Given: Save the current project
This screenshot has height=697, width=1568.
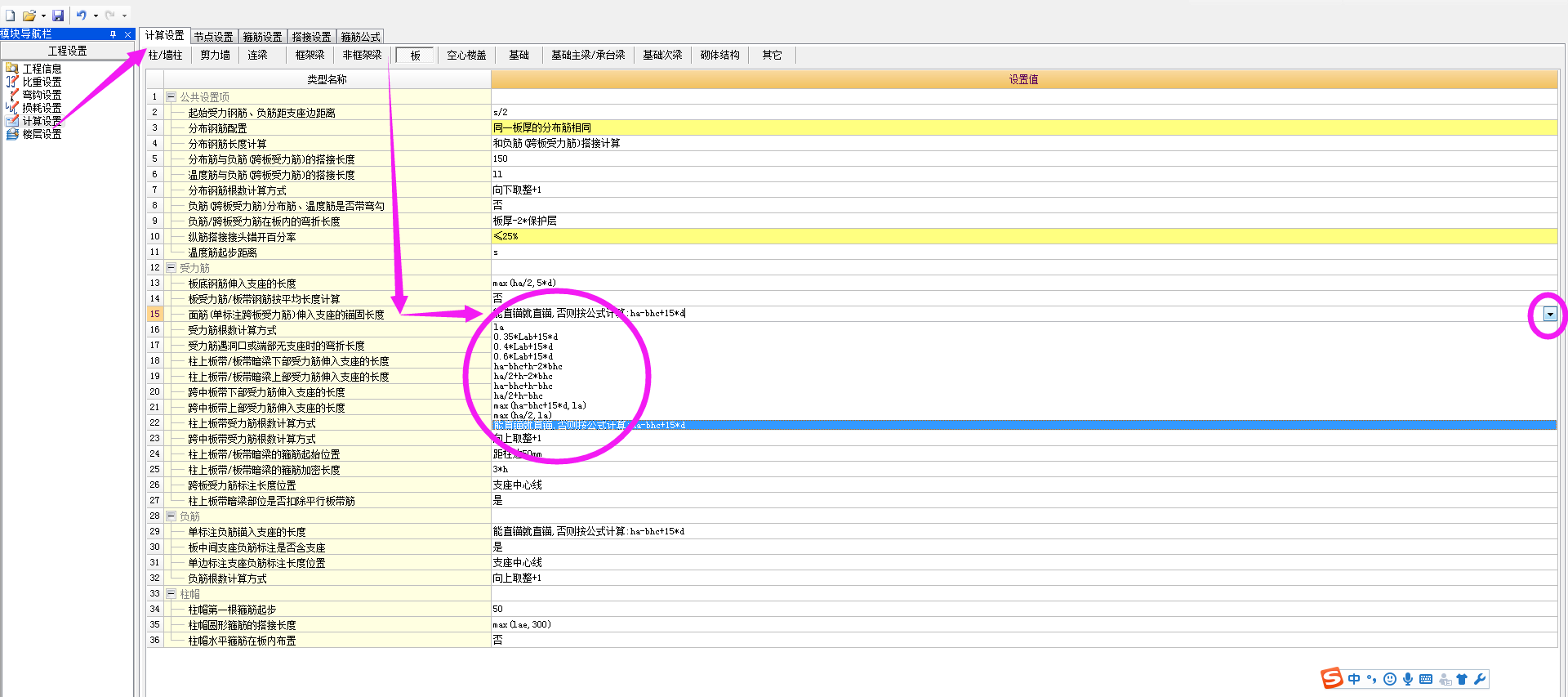Looking at the screenshot, I should [x=58, y=16].
